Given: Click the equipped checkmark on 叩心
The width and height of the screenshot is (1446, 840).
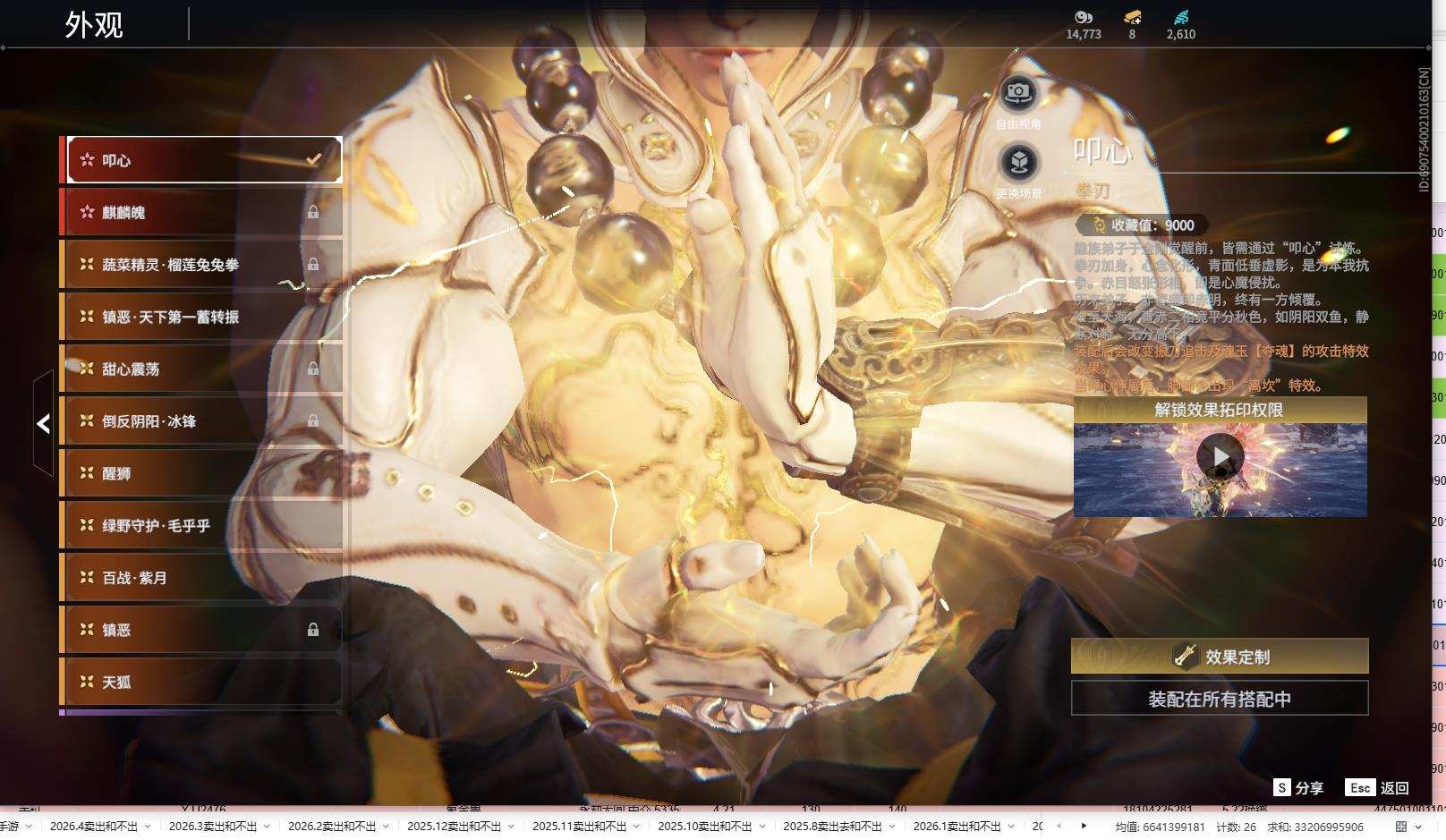Looking at the screenshot, I should coord(313,159).
